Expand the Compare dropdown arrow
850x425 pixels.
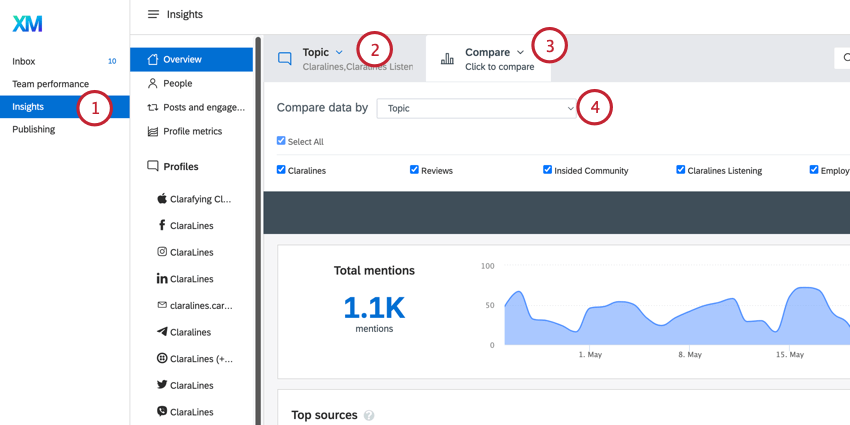click(520, 52)
